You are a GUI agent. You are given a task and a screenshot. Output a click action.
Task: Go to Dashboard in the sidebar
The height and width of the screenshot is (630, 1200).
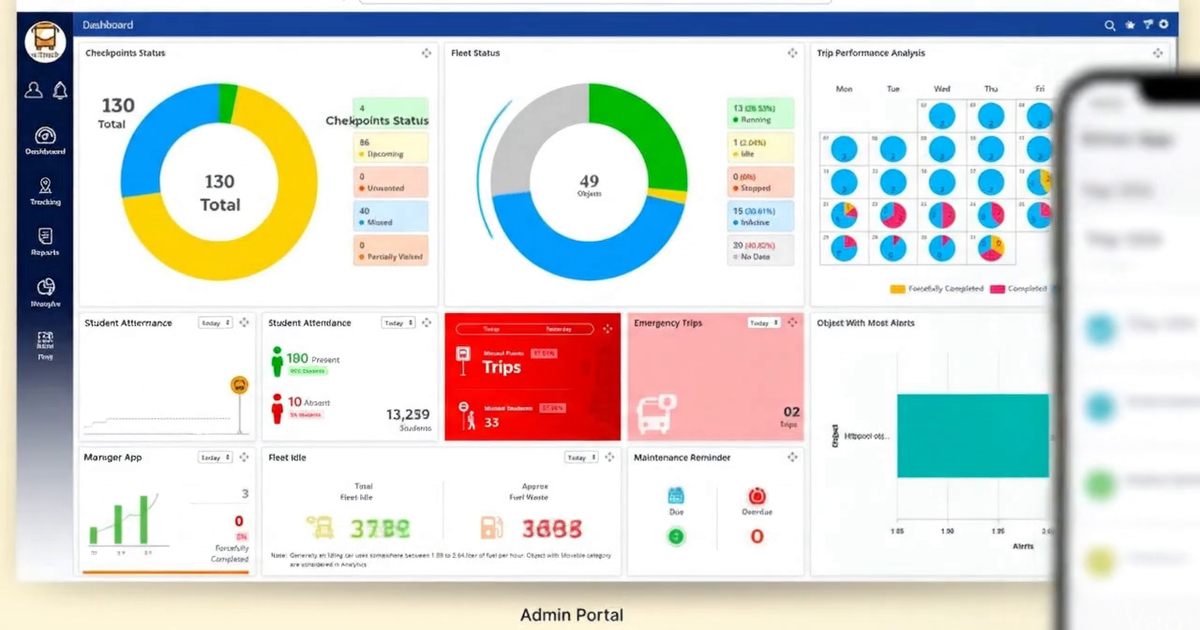tap(45, 141)
